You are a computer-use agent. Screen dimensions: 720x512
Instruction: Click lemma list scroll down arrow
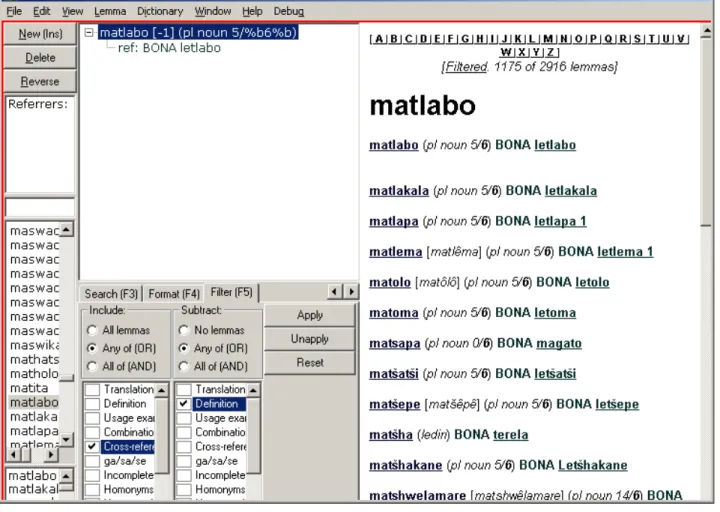click(66, 439)
